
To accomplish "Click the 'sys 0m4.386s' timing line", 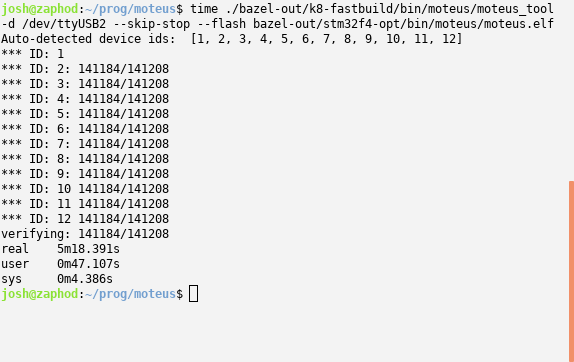I will tap(57, 279).
